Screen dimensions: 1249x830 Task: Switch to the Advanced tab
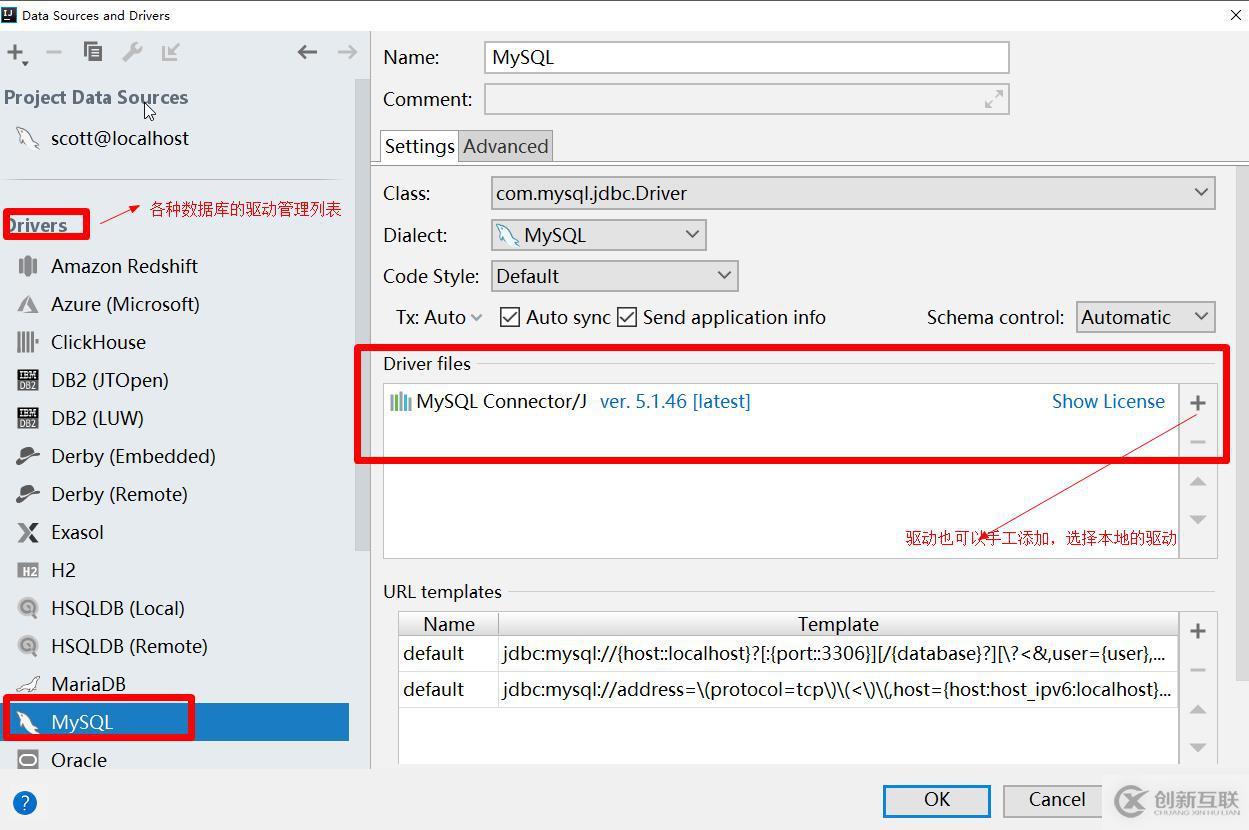click(x=505, y=146)
